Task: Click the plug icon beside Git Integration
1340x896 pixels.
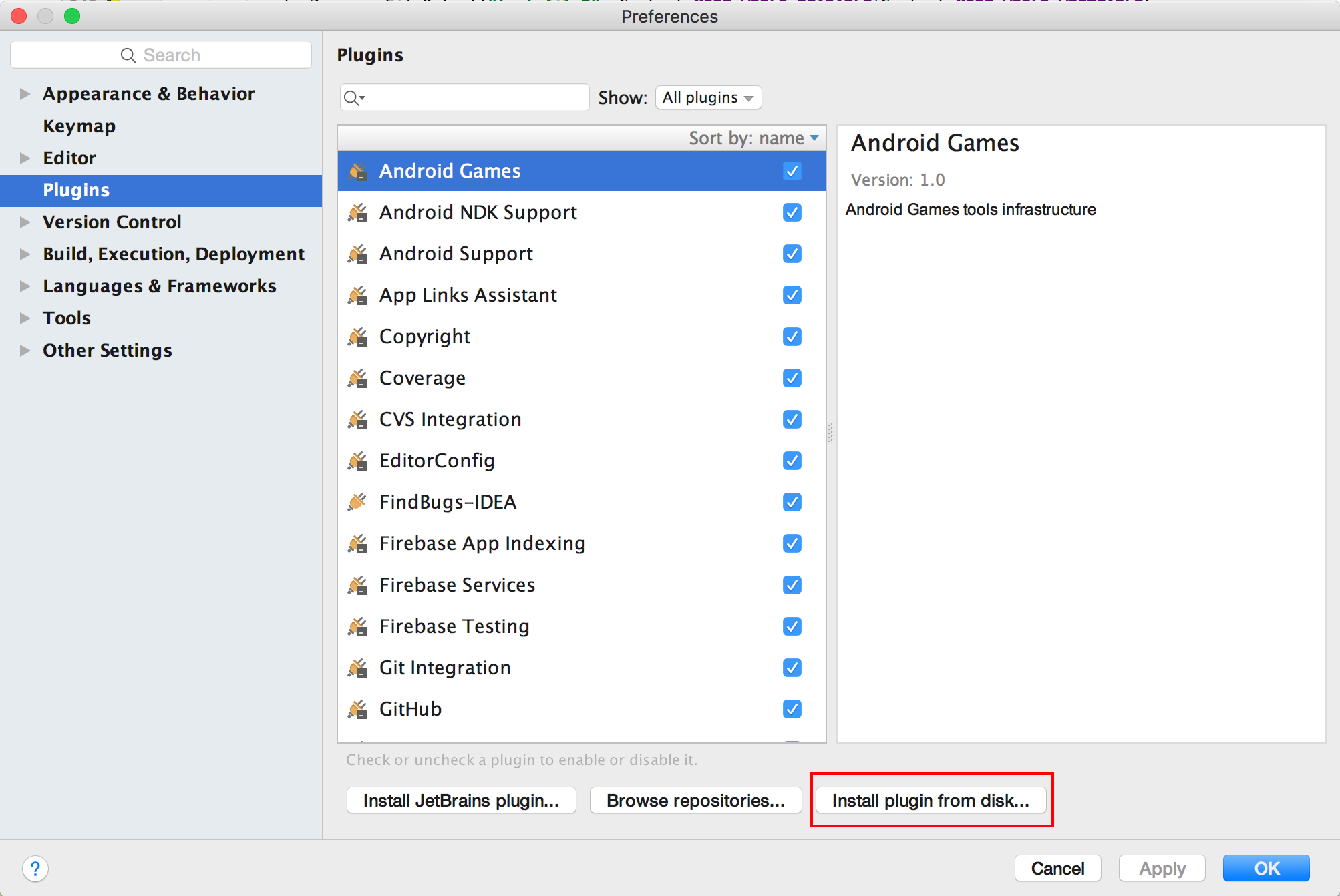Action: [357, 668]
